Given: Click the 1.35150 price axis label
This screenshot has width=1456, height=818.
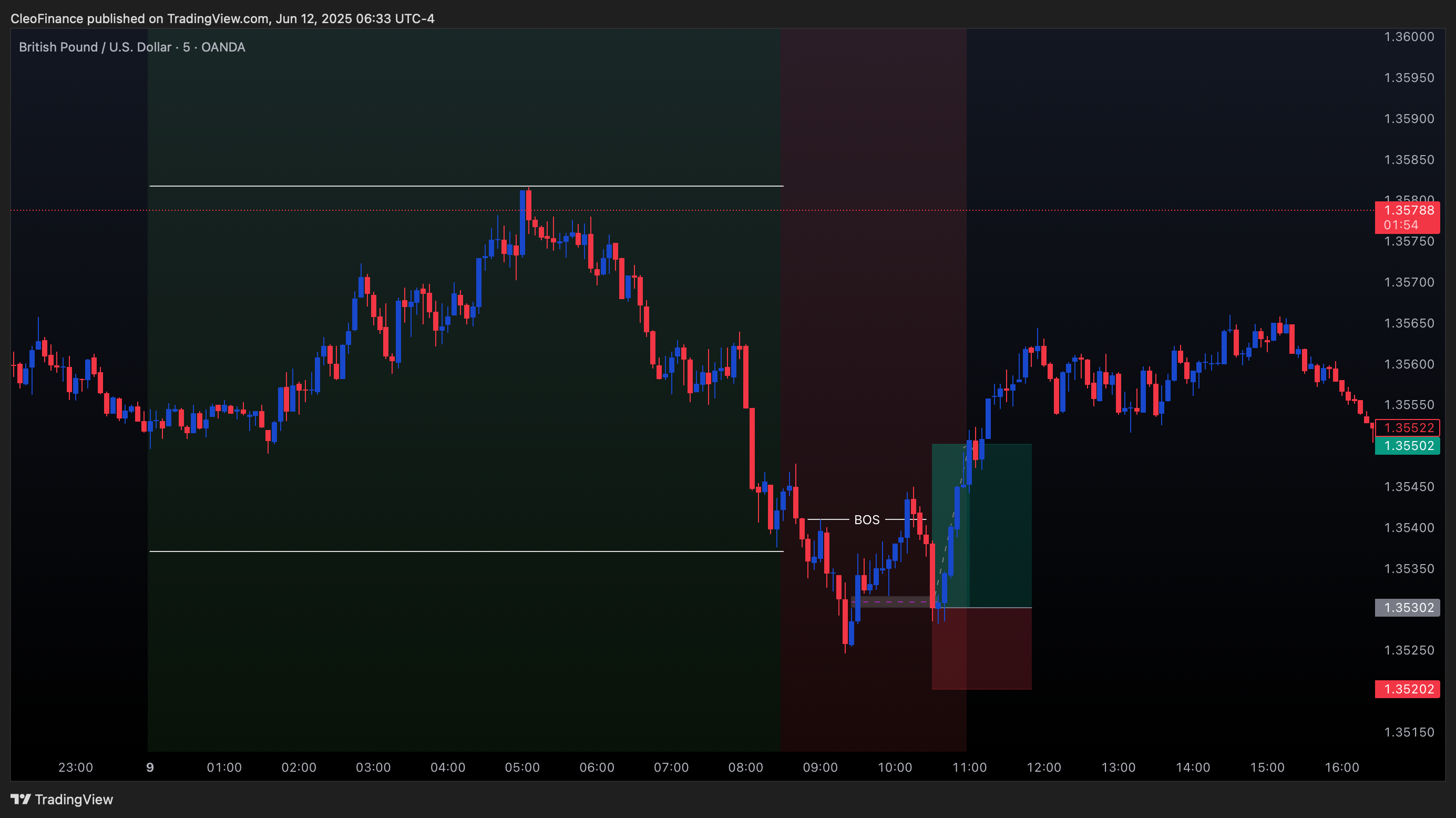Looking at the screenshot, I should click(x=1409, y=732).
